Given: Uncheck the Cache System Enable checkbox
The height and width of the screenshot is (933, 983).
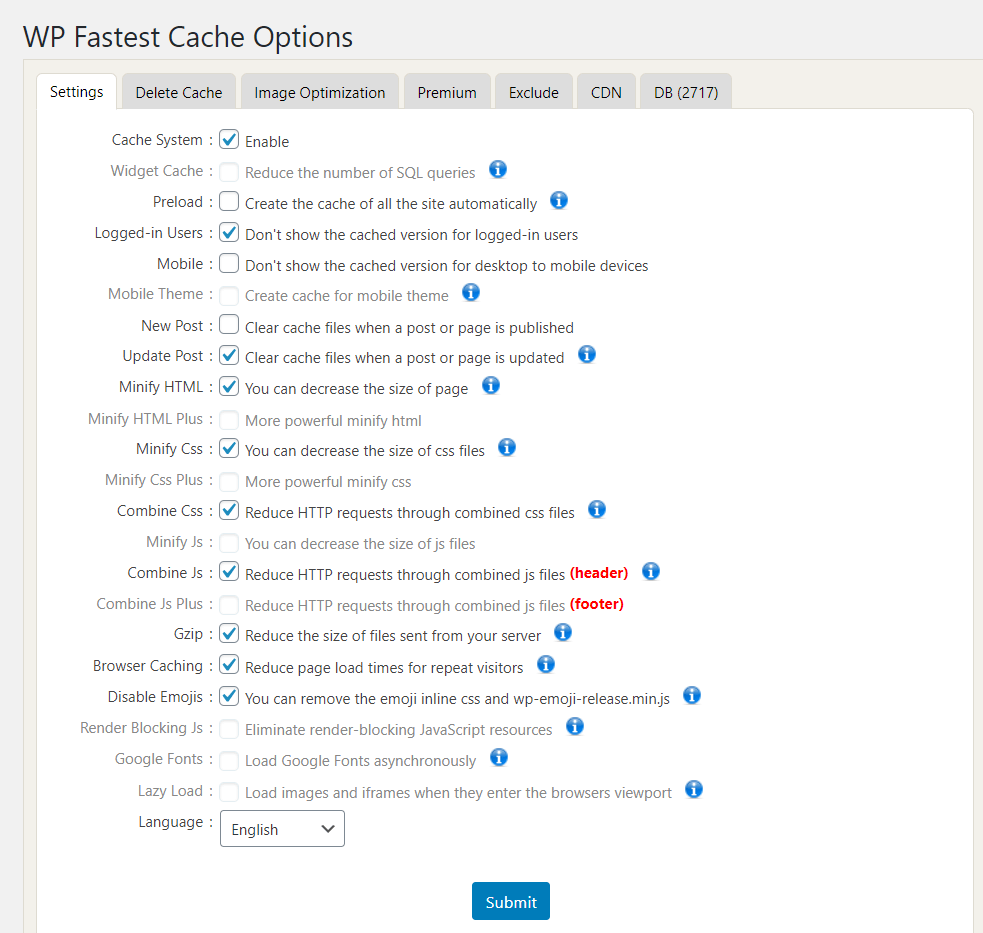Looking at the screenshot, I should coord(229,139).
